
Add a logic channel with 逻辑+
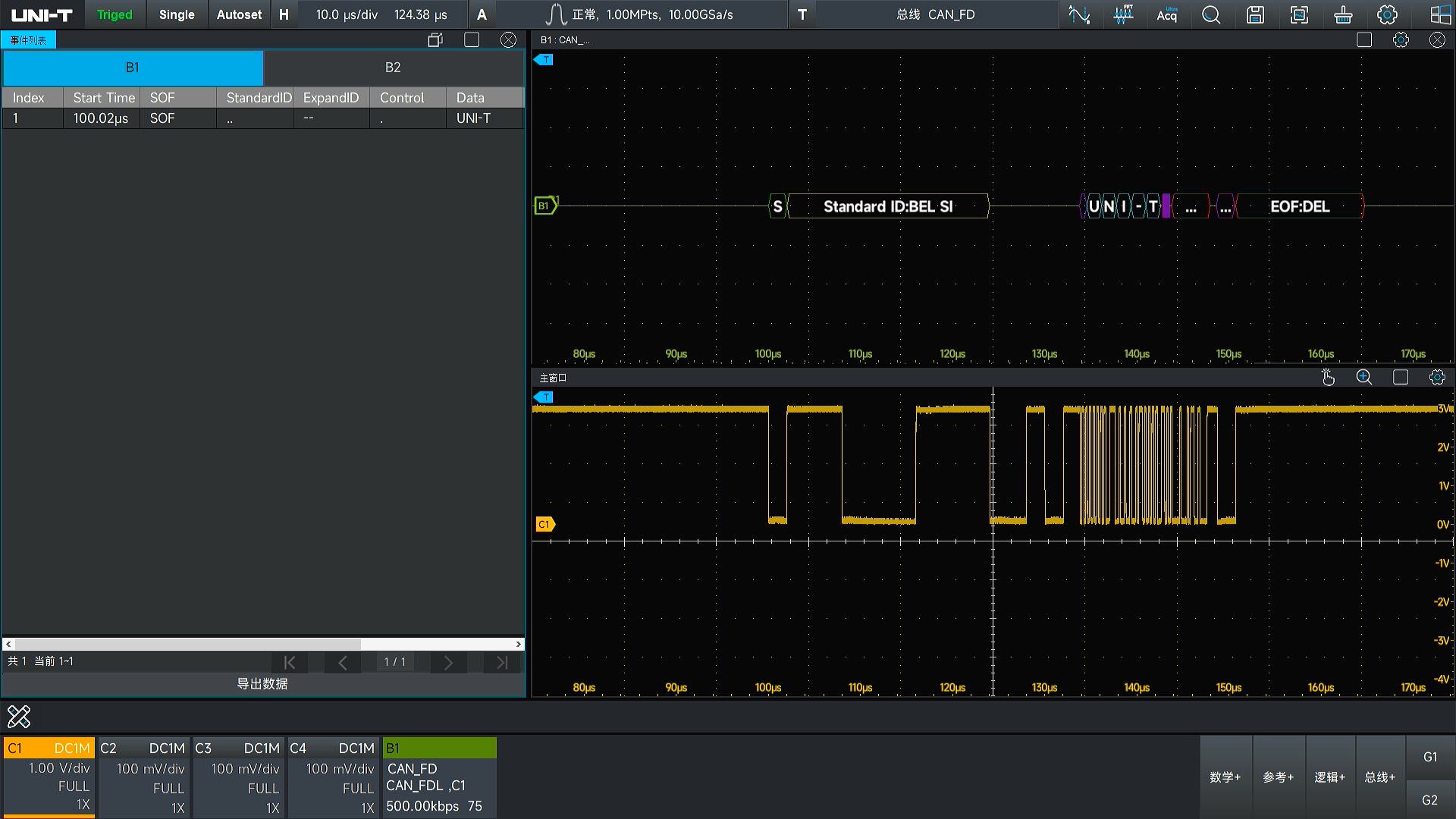pos(1330,777)
